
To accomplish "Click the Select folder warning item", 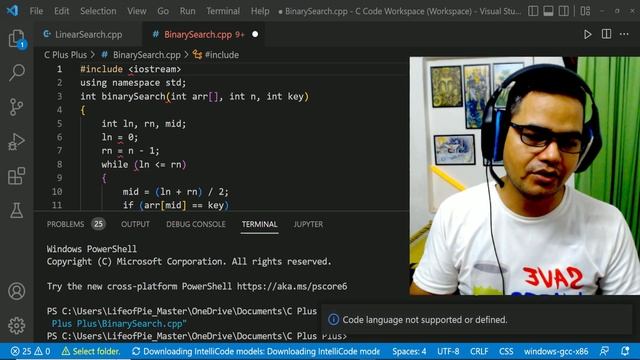I will pos(91,351).
